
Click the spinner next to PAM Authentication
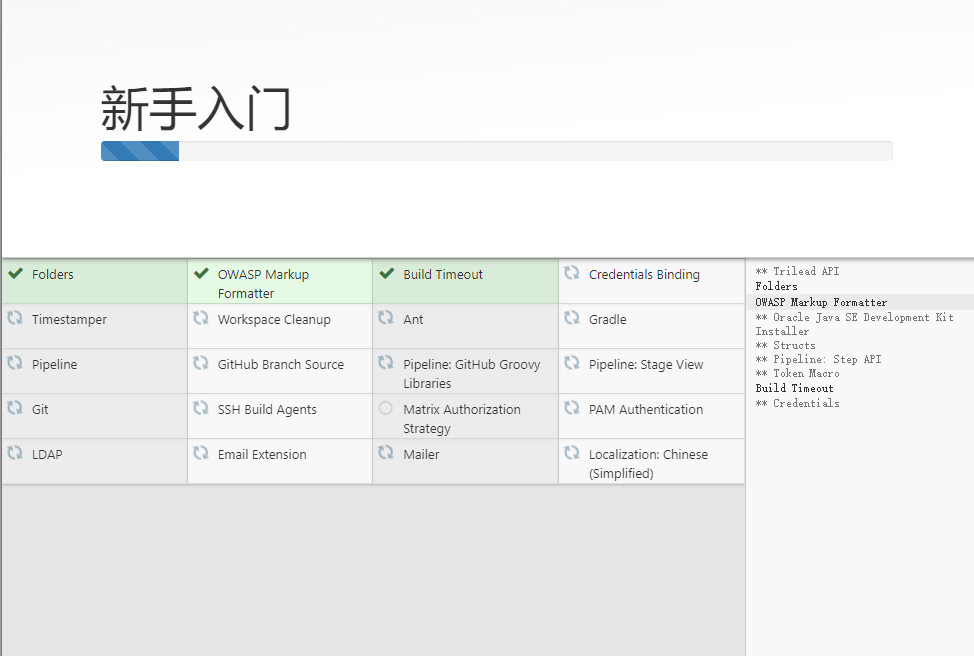[x=571, y=408]
